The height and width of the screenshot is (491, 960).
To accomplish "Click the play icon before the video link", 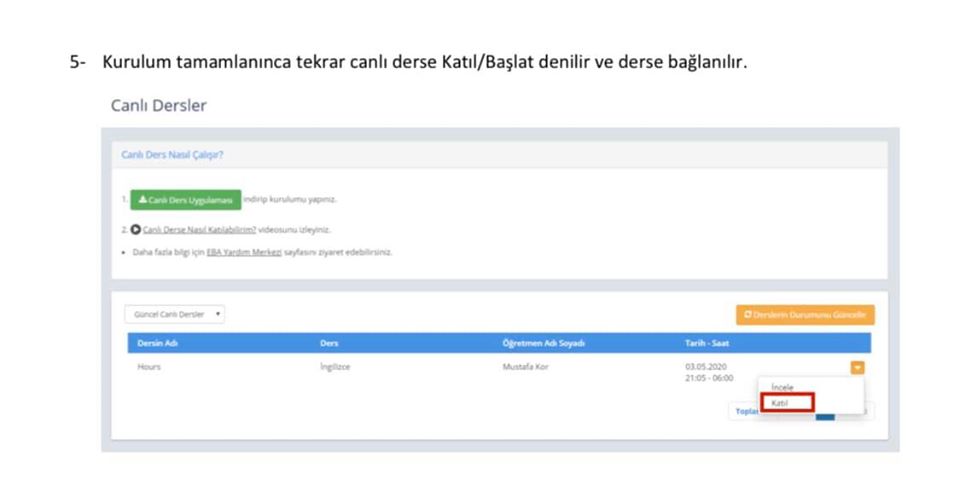I will (136, 230).
